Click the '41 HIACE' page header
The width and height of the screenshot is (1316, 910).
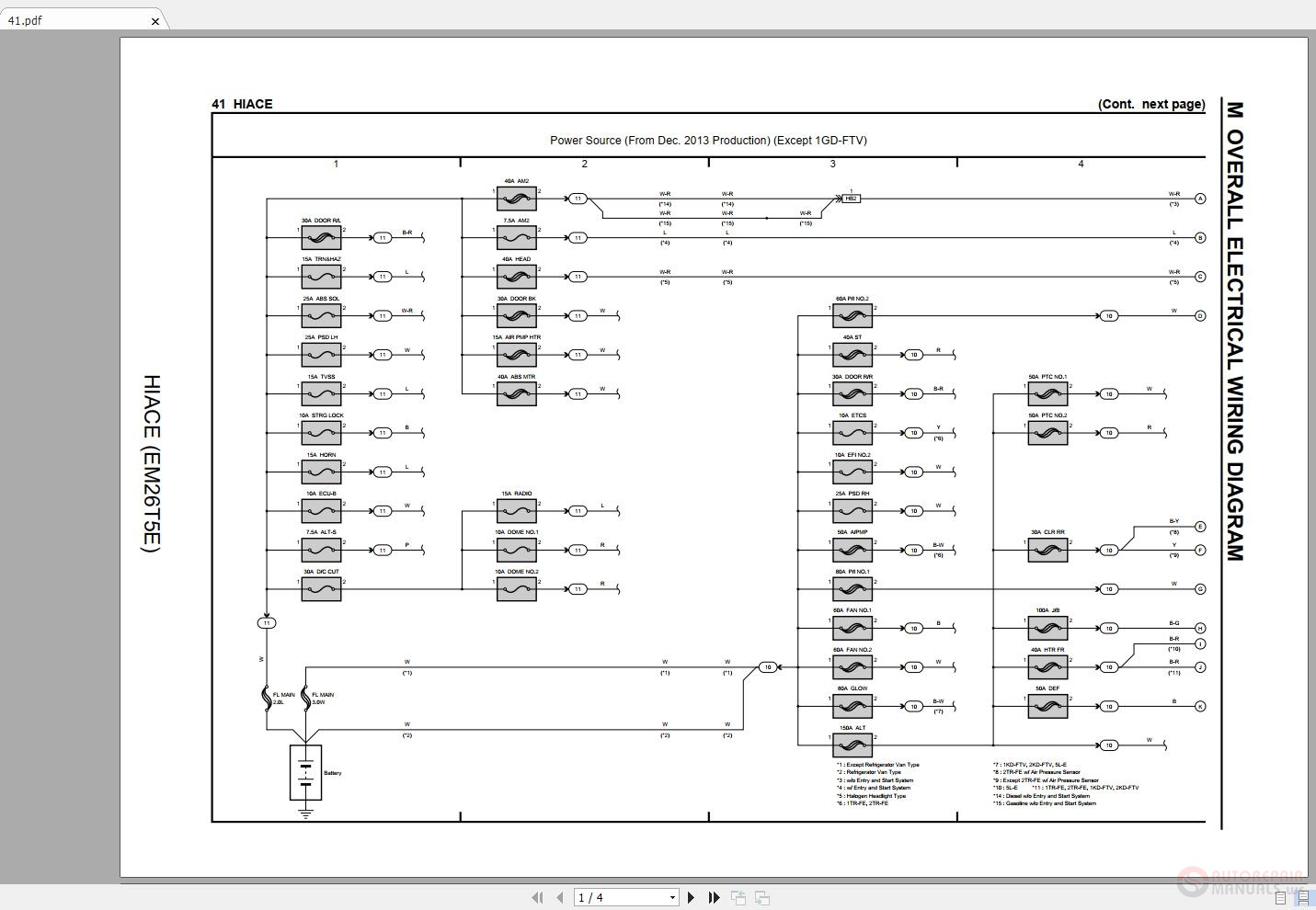[242, 104]
